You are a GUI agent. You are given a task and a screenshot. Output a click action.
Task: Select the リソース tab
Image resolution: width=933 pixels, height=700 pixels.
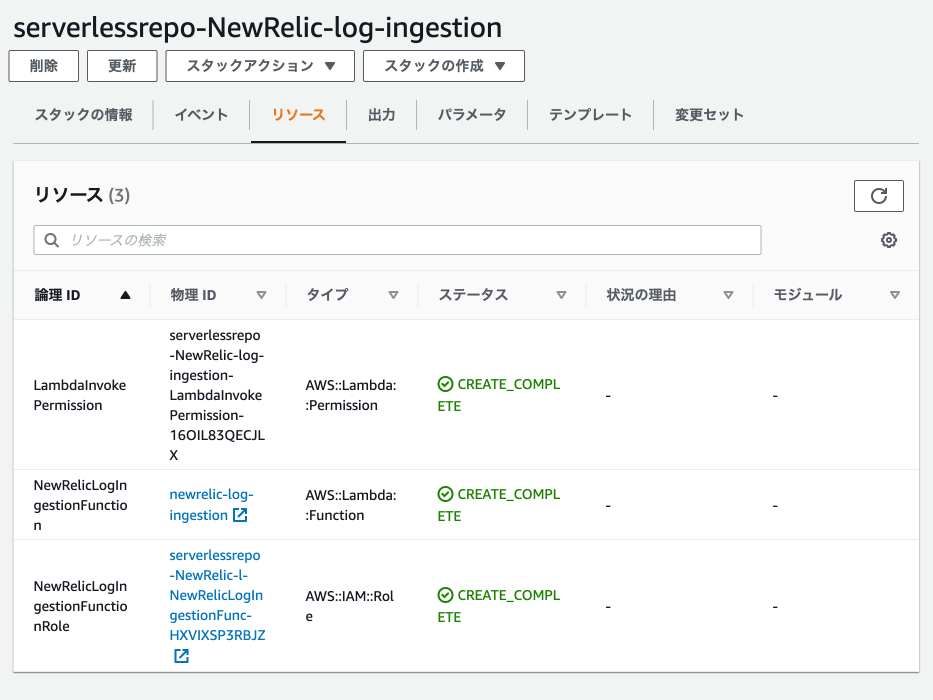point(298,115)
